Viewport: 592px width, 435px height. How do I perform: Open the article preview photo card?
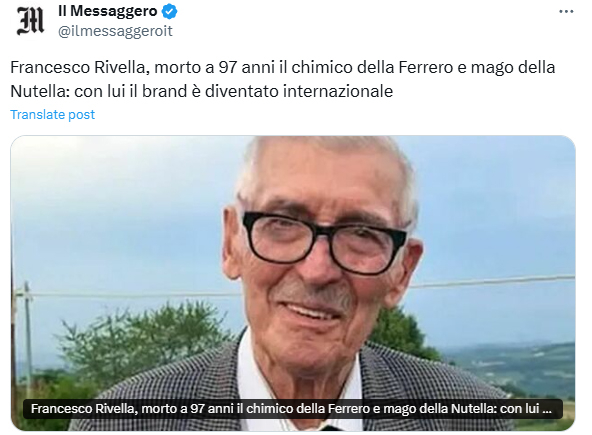point(293,283)
